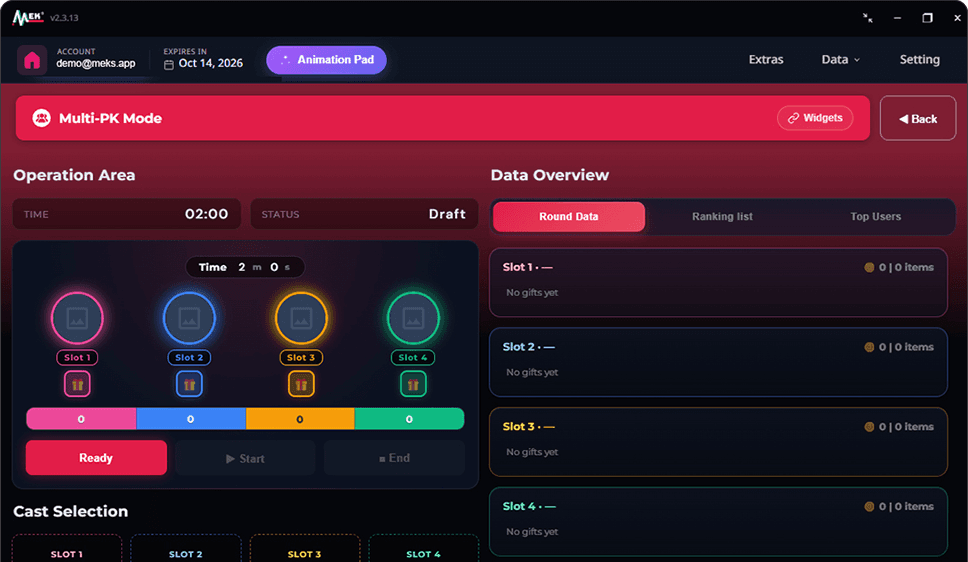Screen dimensions: 968x562
Task: Expand the Data dropdown menu
Action: pyautogui.click(x=840, y=60)
